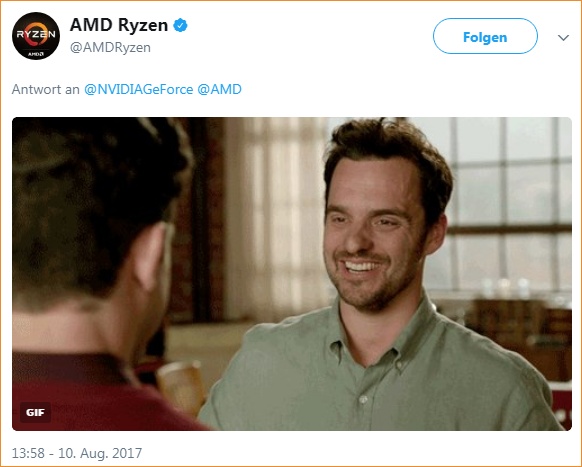Click the foreground person's ear in the GIF
This screenshot has height=467, width=582.
tap(154, 256)
